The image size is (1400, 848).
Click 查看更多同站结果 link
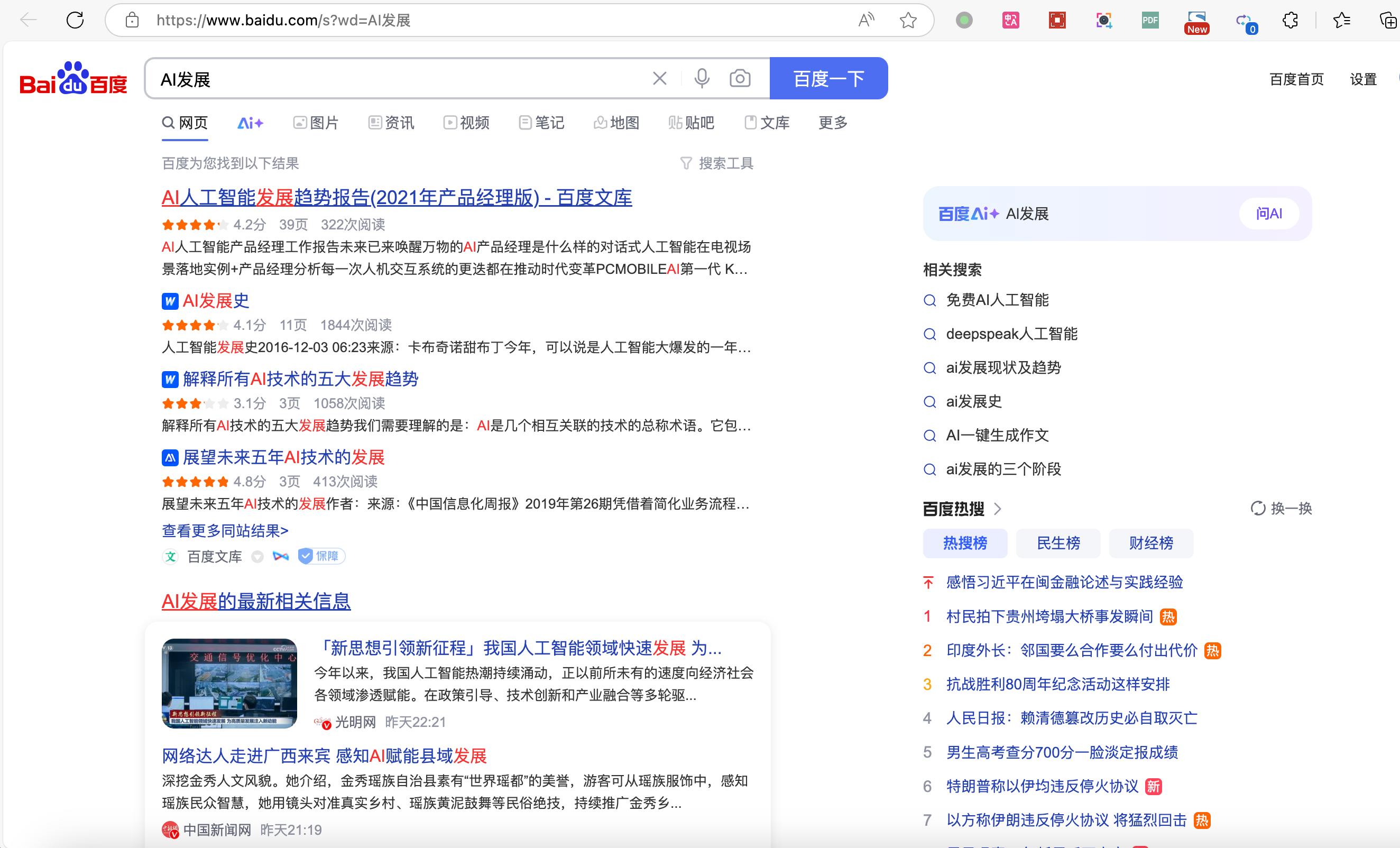click(225, 531)
